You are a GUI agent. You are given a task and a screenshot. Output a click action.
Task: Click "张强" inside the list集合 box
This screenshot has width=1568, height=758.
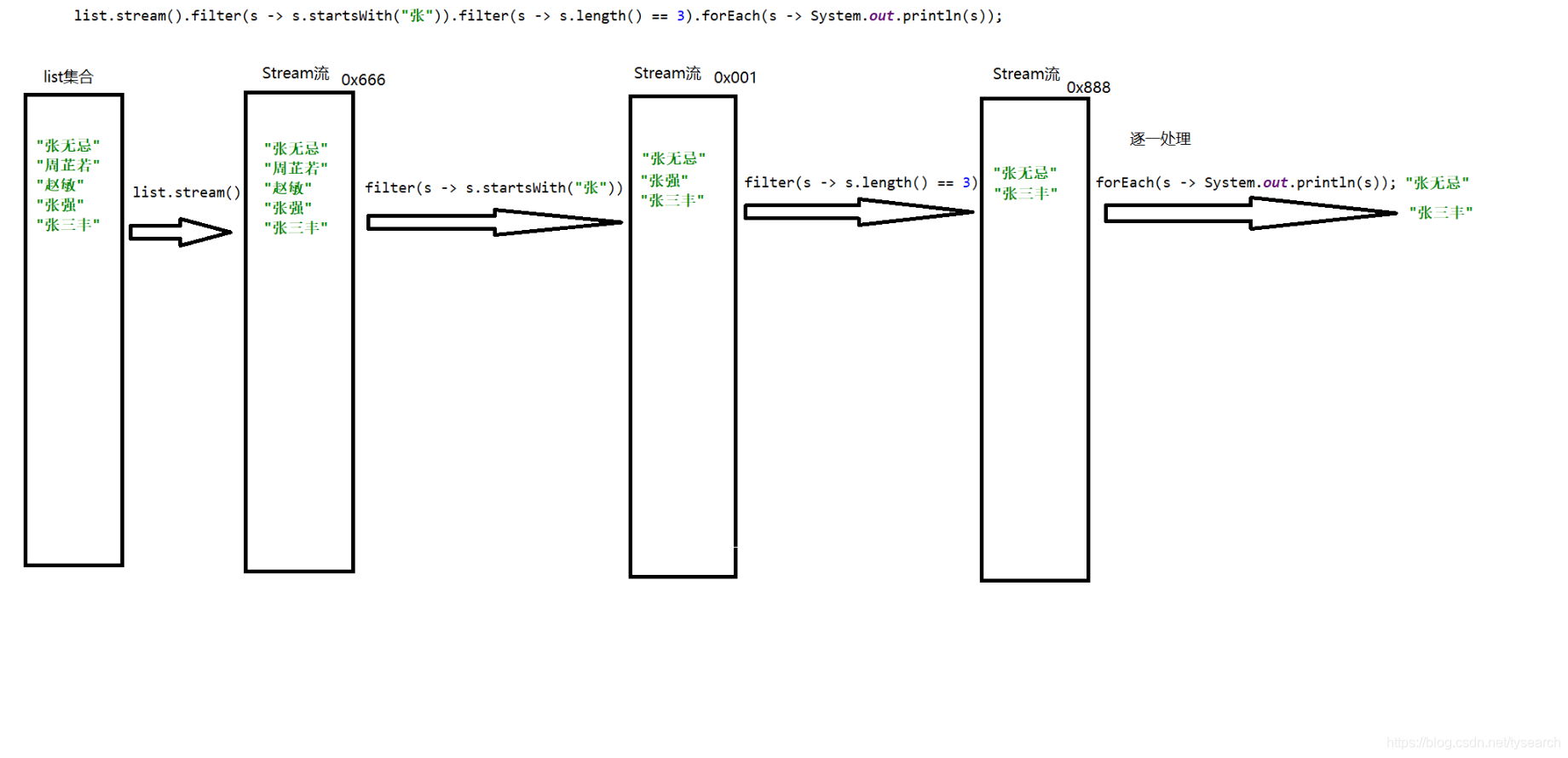click(60, 205)
